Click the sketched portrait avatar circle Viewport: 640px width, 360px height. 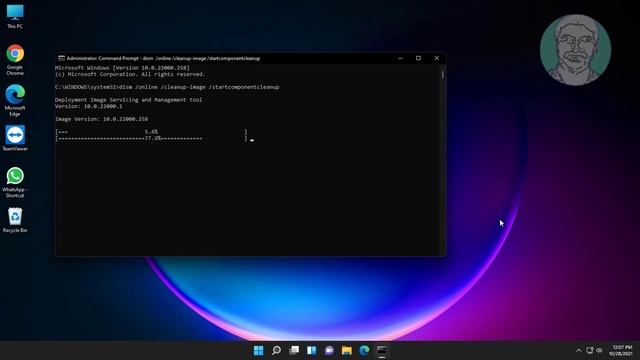[575, 50]
